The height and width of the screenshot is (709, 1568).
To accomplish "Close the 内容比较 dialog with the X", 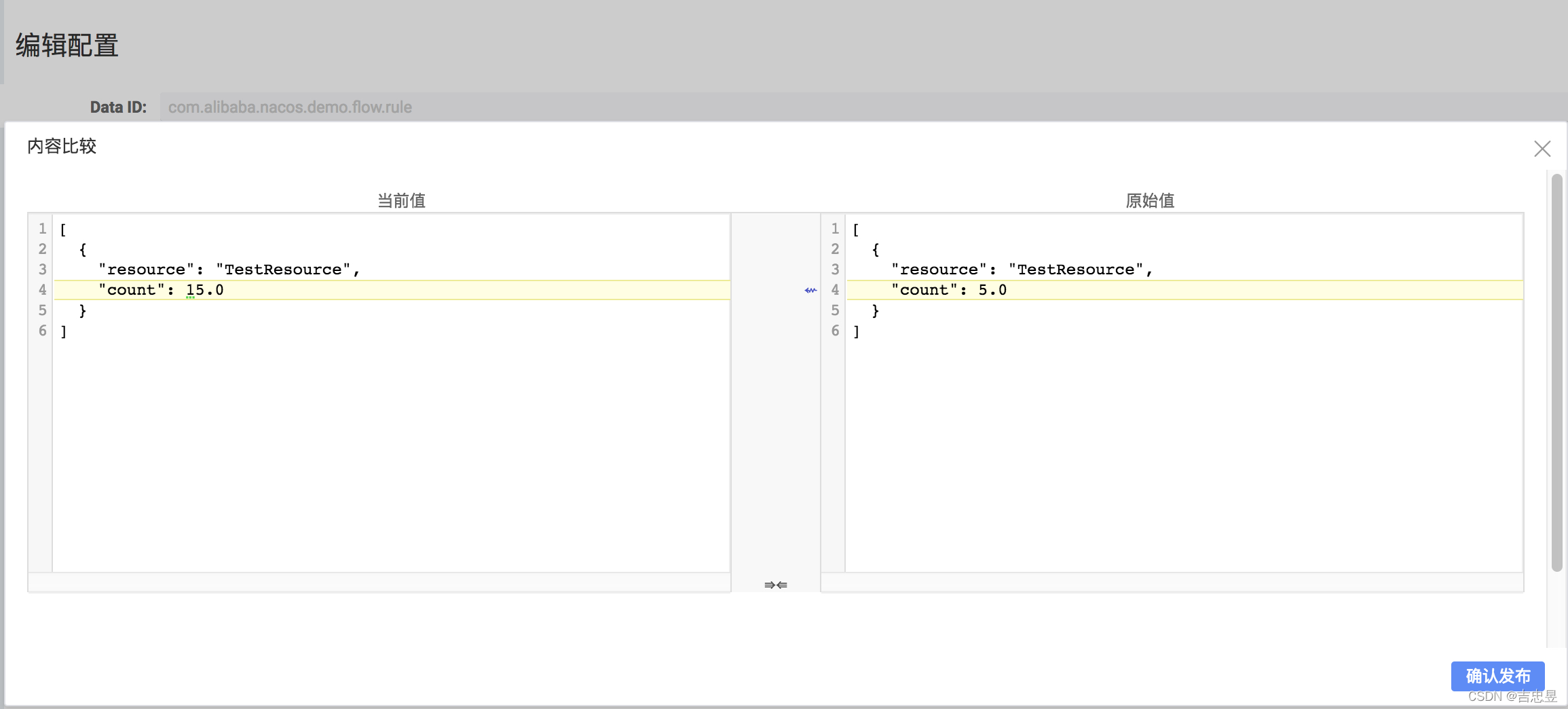I will (x=1542, y=149).
